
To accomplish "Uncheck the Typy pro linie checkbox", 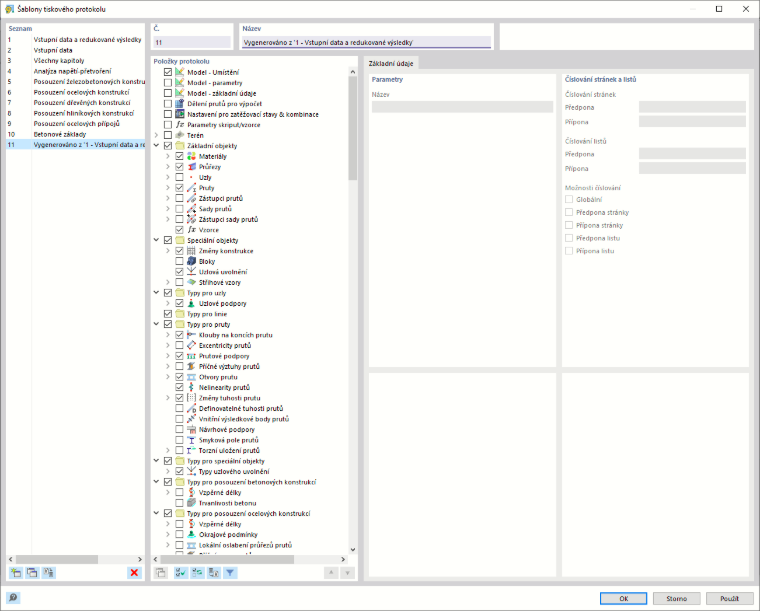I will (x=168, y=314).
